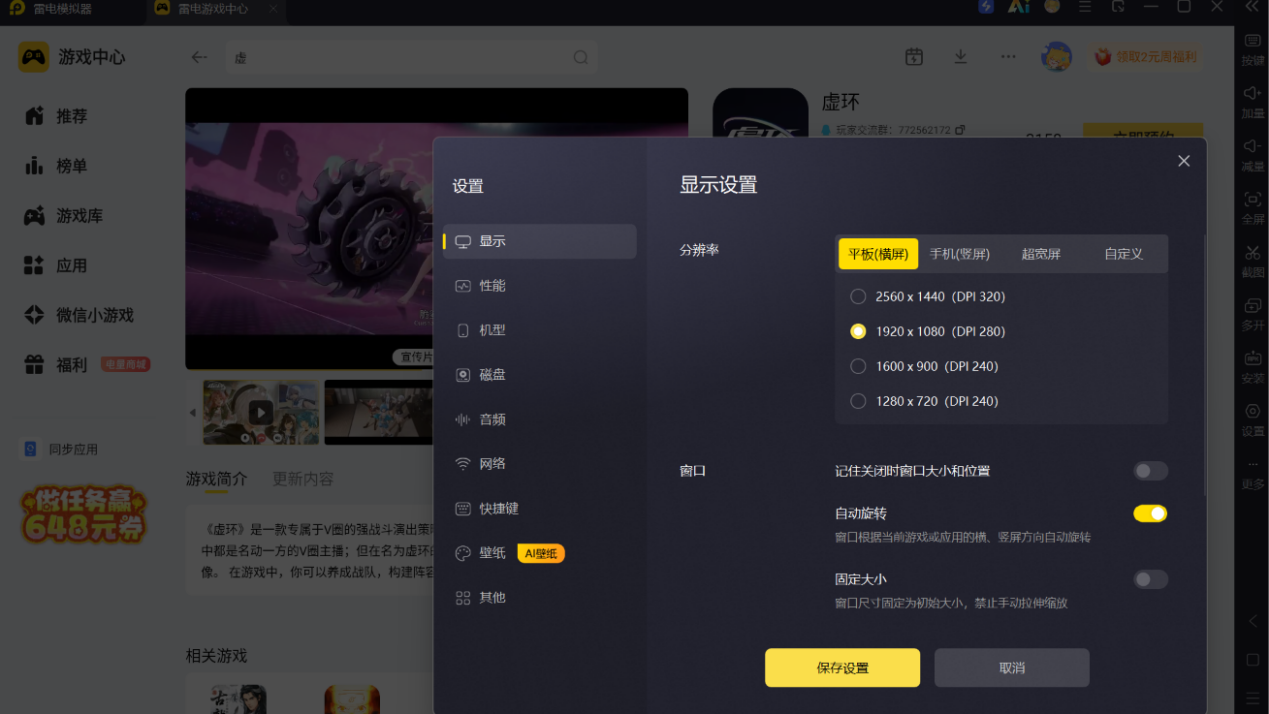Click the 全屏 fullscreen icon in sidebar

pyautogui.click(x=1252, y=199)
